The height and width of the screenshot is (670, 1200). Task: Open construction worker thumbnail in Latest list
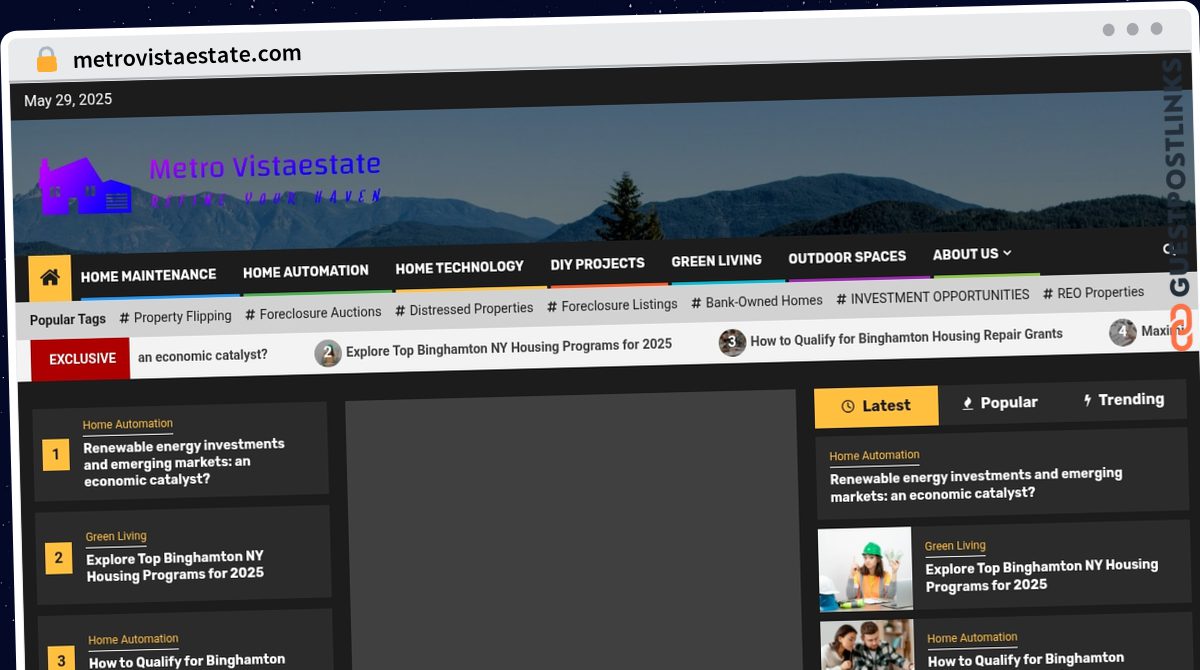click(865, 568)
